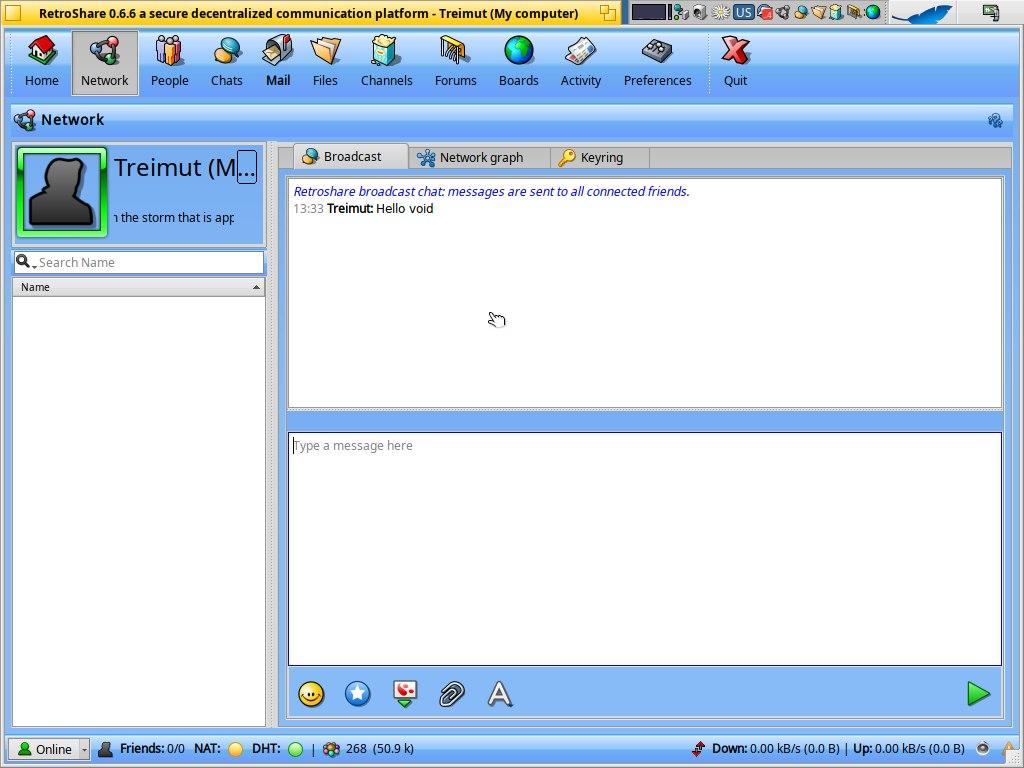The height and width of the screenshot is (768, 1024).
Task: Open the People section in the toolbar
Action: [169, 62]
